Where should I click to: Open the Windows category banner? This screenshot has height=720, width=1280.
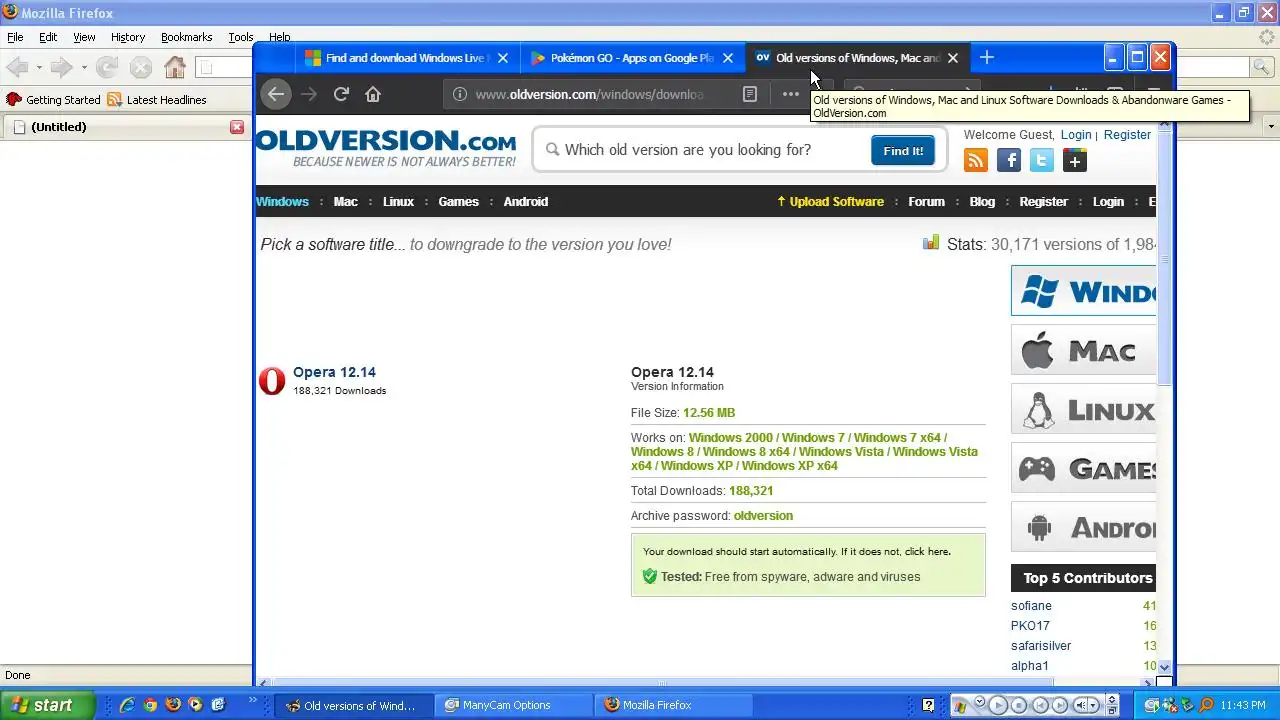click(1083, 291)
